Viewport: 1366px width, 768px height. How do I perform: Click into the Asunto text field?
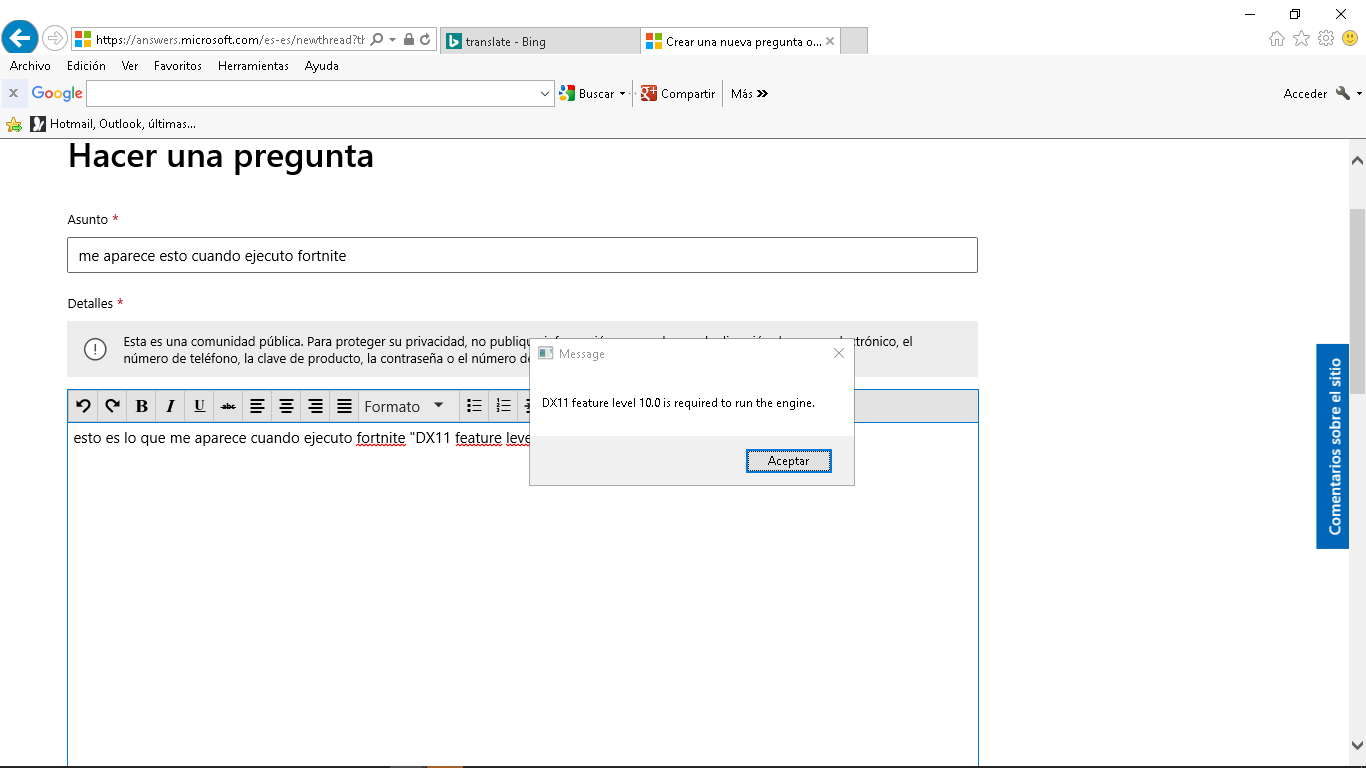click(522, 255)
